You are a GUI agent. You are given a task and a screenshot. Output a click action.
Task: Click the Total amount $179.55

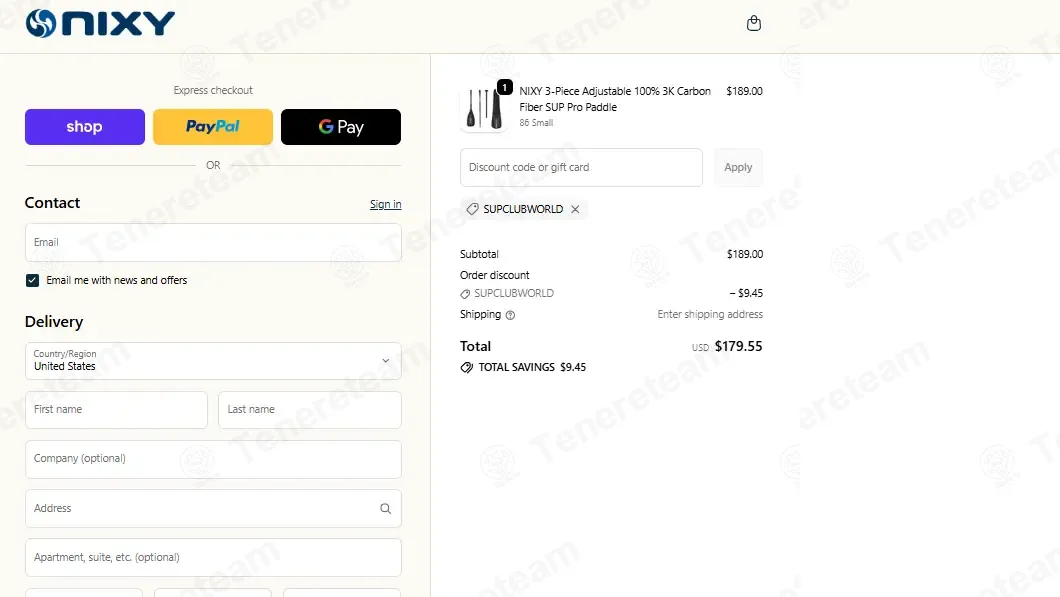pyautogui.click(x=738, y=346)
